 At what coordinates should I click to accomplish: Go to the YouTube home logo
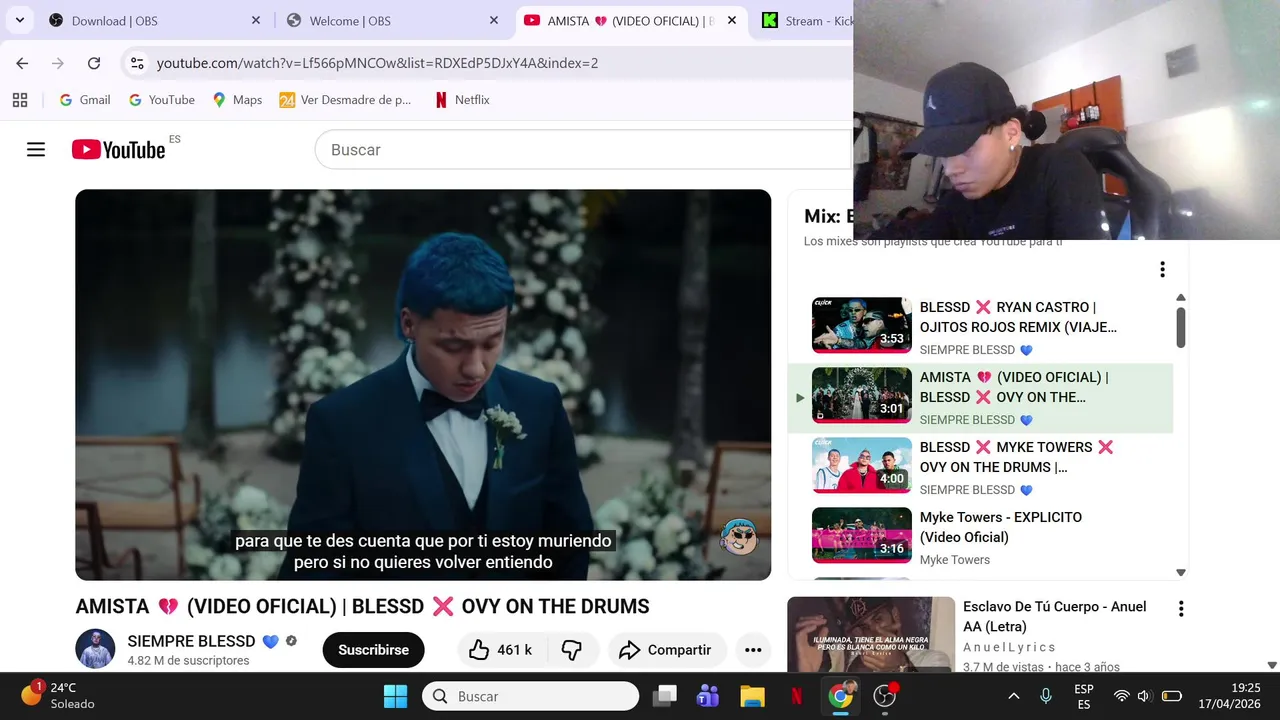coord(119,150)
